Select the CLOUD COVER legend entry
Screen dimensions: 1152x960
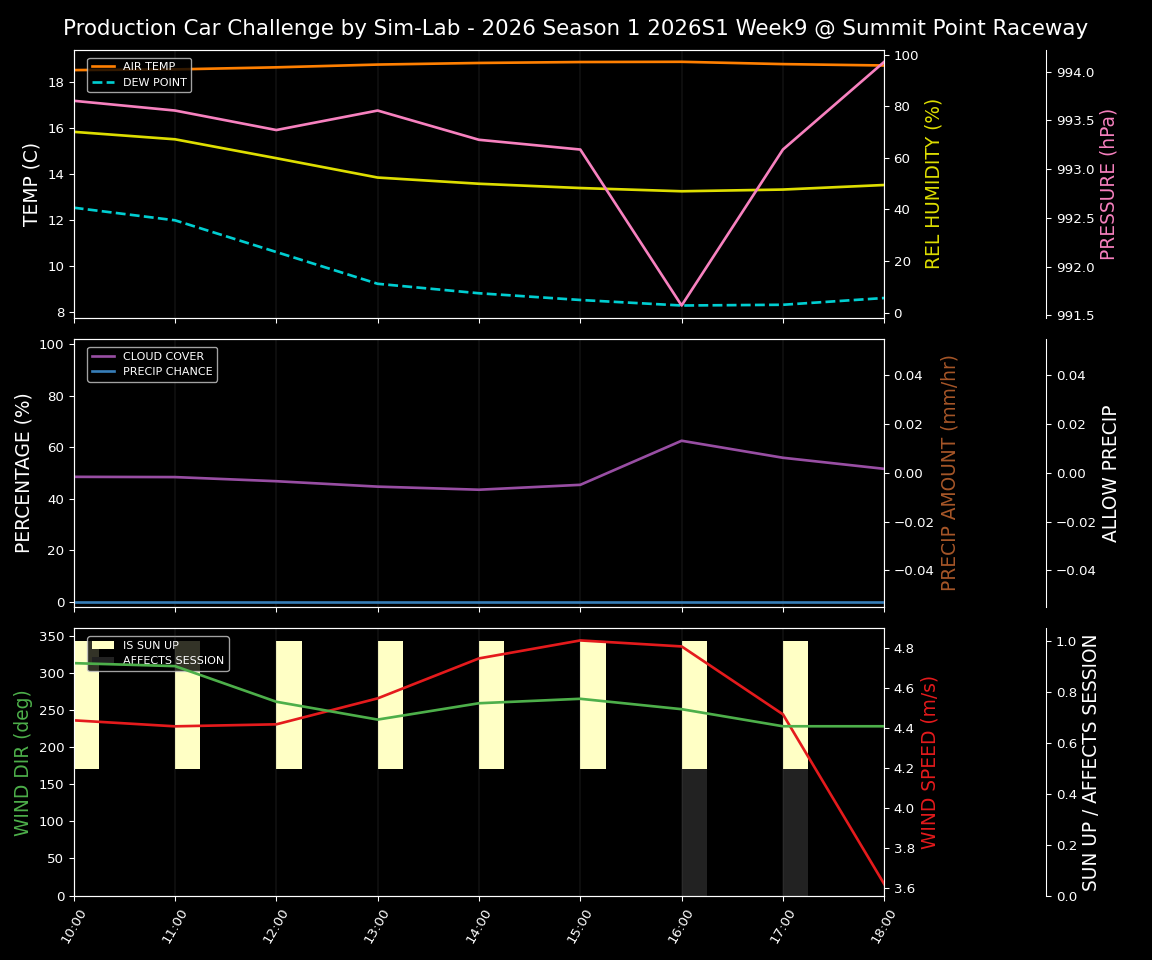157,356
